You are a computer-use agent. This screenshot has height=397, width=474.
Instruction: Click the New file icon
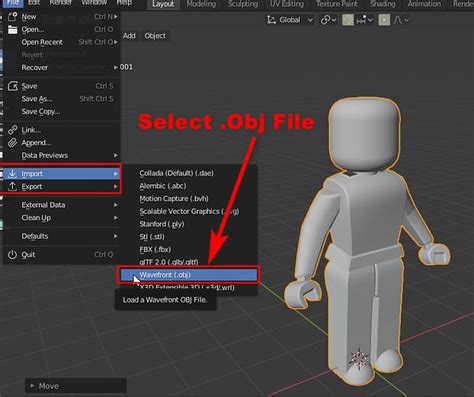coord(13,16)
